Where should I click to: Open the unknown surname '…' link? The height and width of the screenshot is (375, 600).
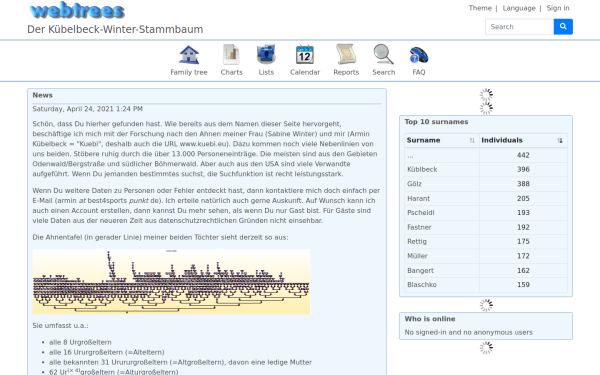point(410,155)
